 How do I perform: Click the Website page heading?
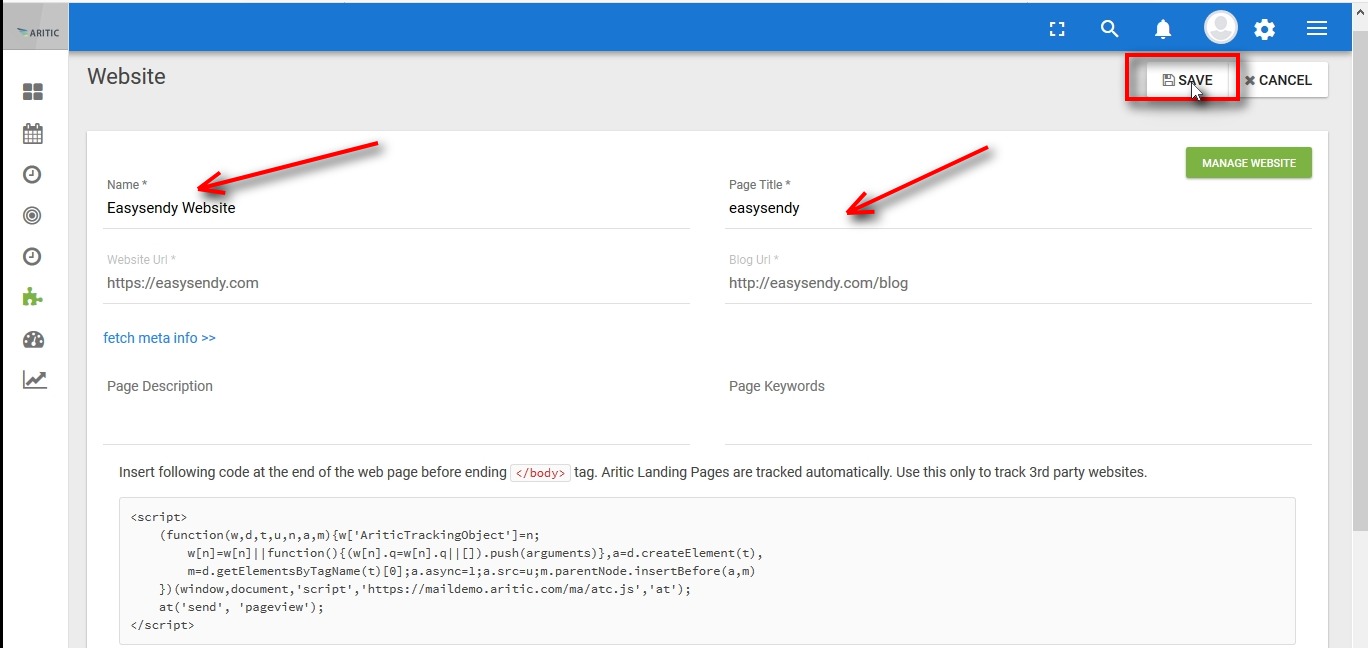126,76
